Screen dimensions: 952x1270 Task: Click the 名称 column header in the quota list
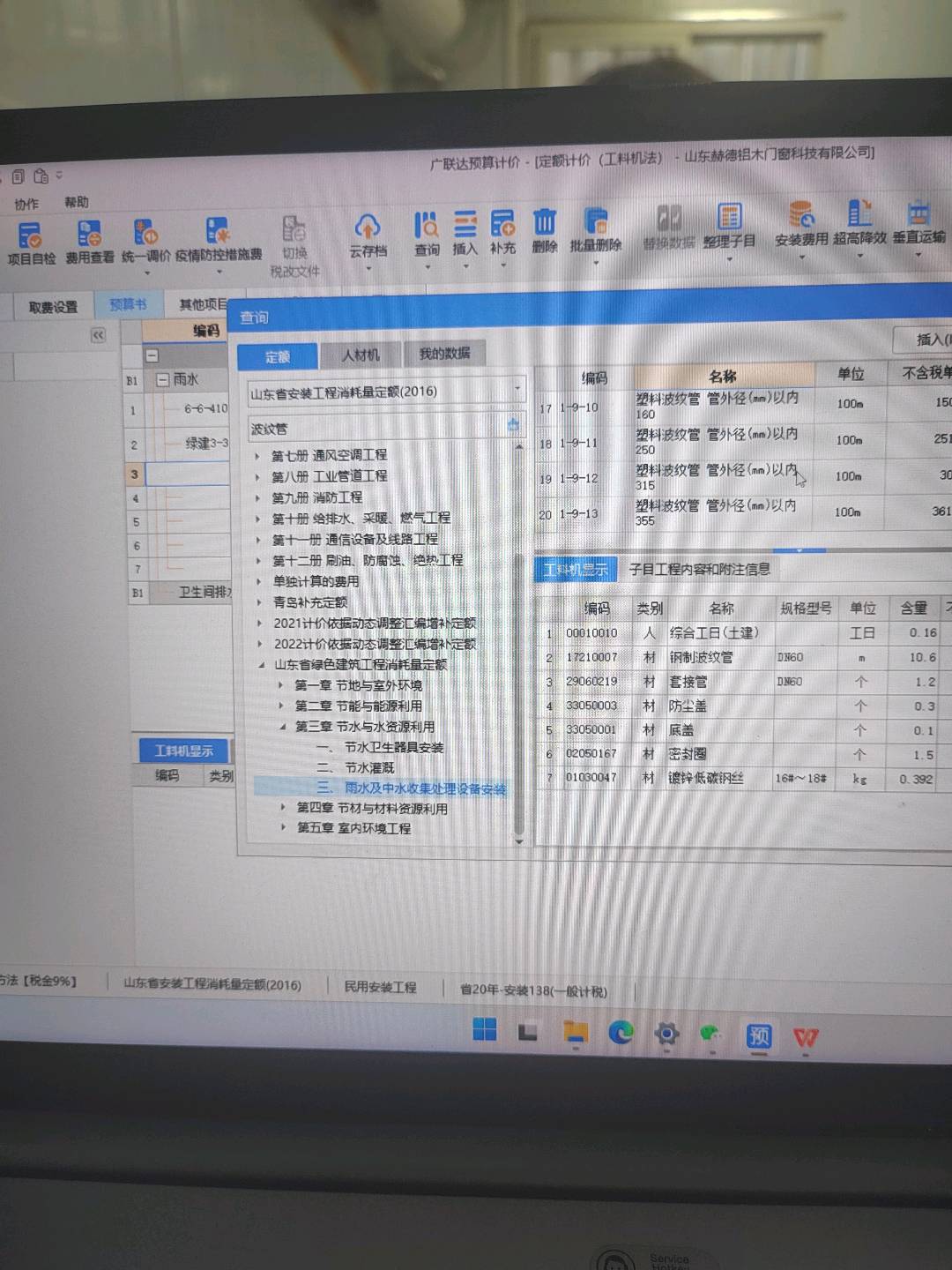723,376
